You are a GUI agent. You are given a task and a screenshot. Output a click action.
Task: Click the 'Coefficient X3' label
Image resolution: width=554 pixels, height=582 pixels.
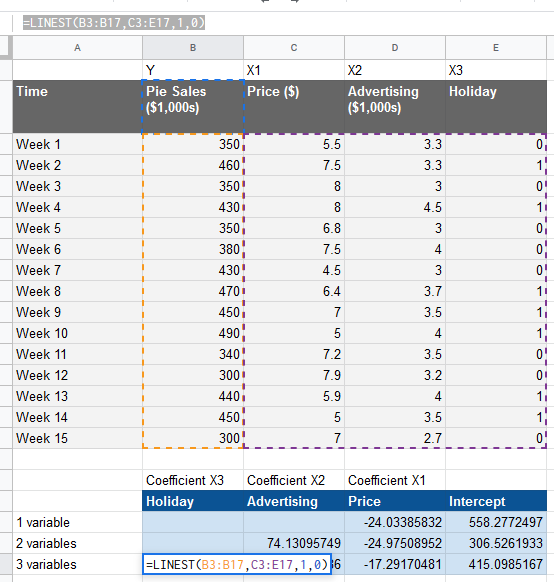click(193, 480)
